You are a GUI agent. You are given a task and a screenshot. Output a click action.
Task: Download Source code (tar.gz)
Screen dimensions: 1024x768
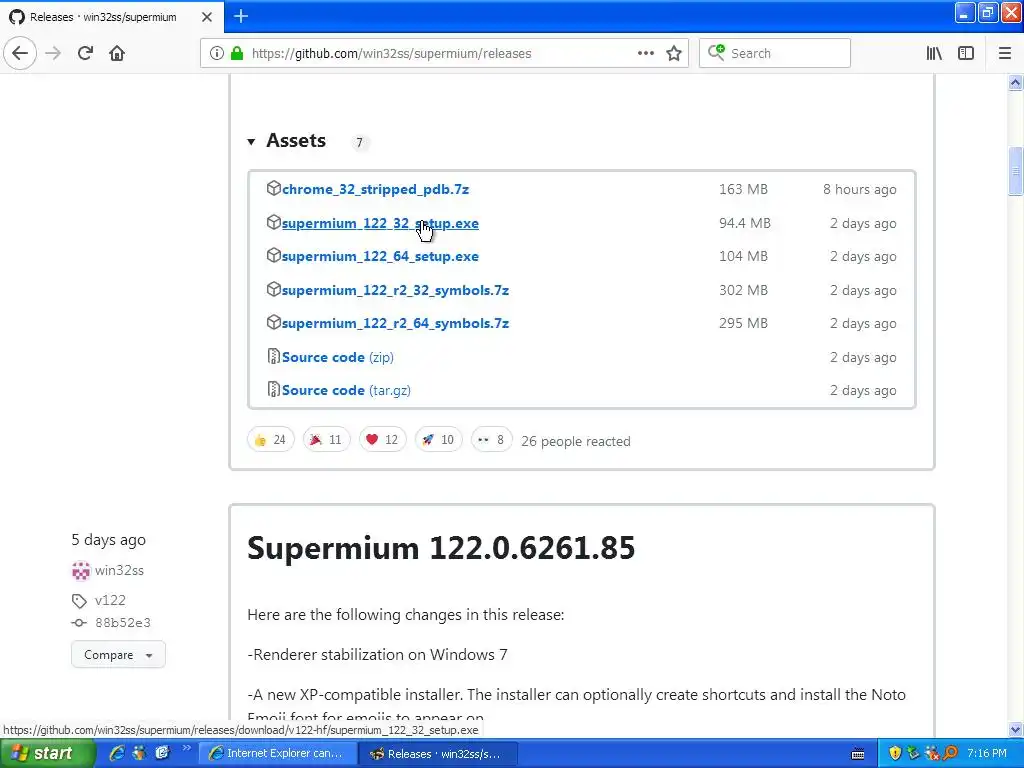pyautogui.click(x=346, y=391)
